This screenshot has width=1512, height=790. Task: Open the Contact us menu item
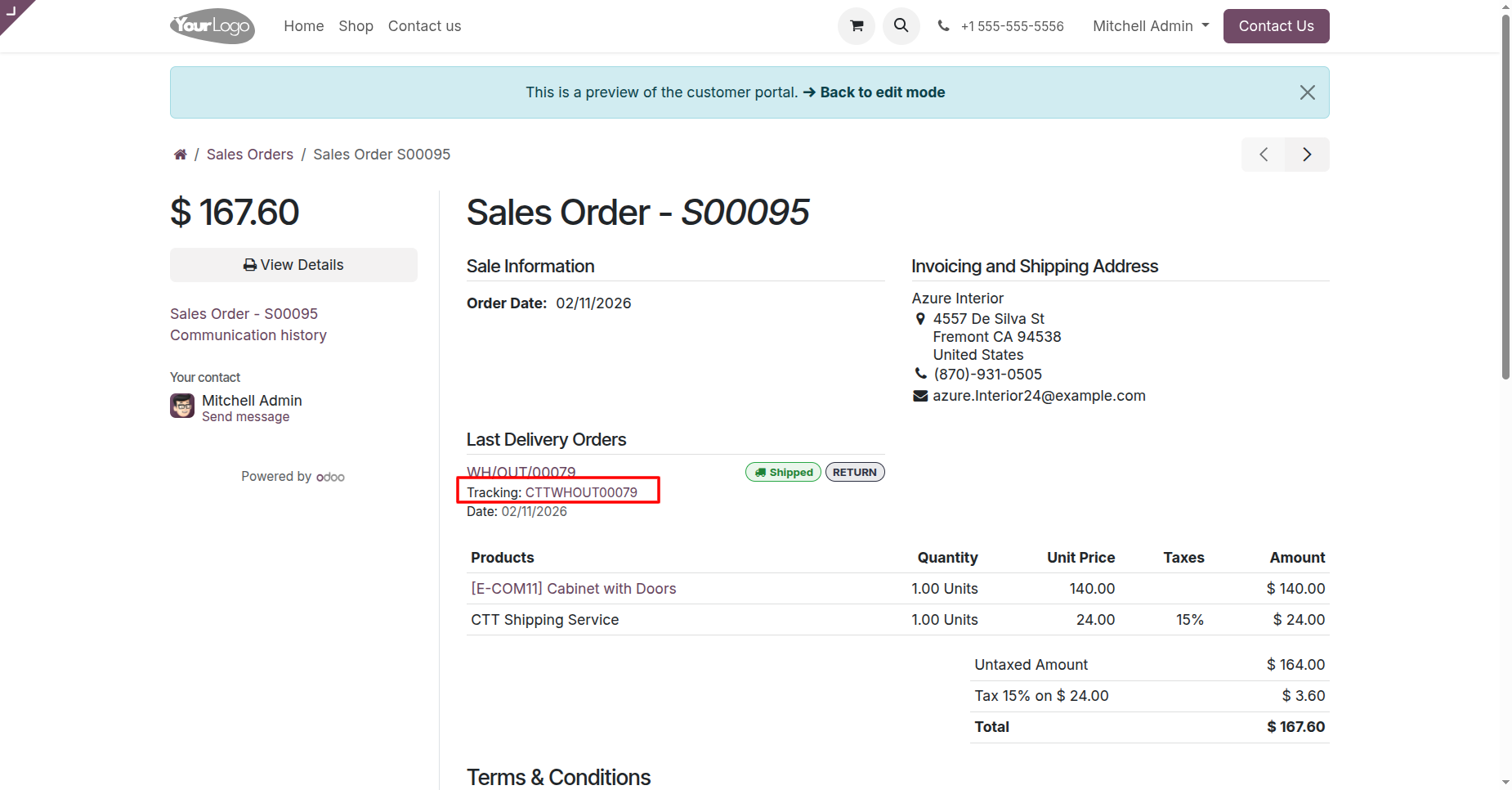424,26
